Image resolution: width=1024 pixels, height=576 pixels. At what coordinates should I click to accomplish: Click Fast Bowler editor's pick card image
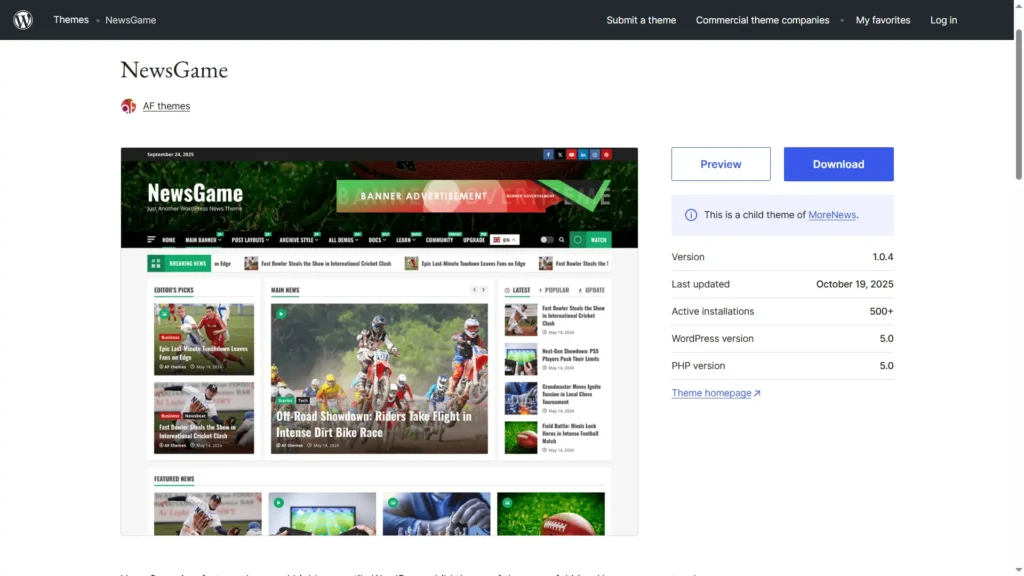[x=204, y=418]
